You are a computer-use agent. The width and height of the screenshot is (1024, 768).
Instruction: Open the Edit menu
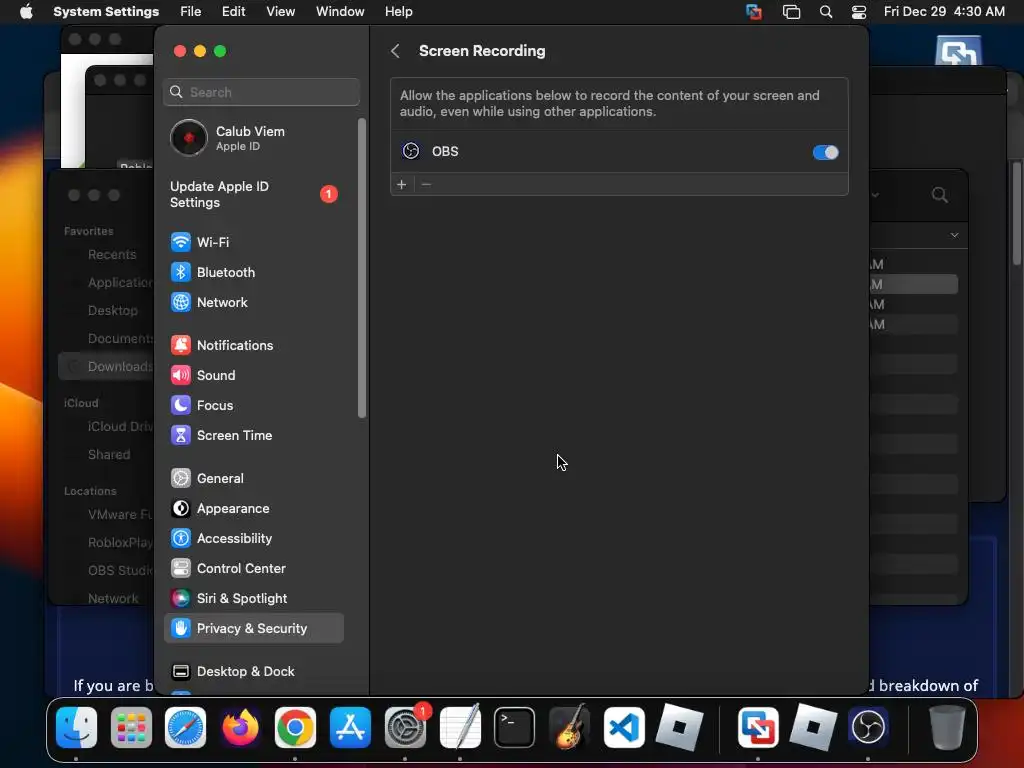click(233, 12)
